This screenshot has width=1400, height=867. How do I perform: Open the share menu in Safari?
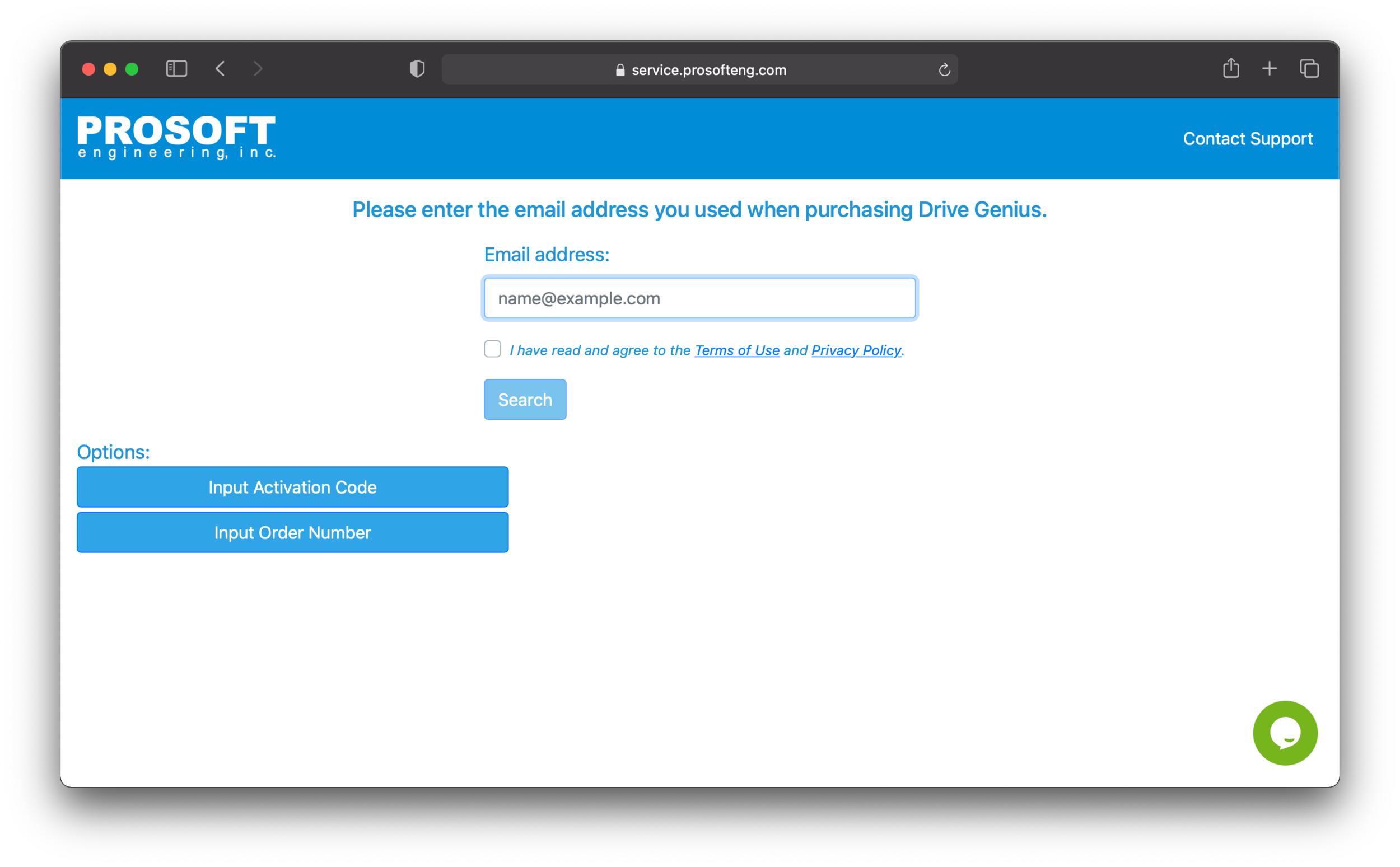[1231, 68]
